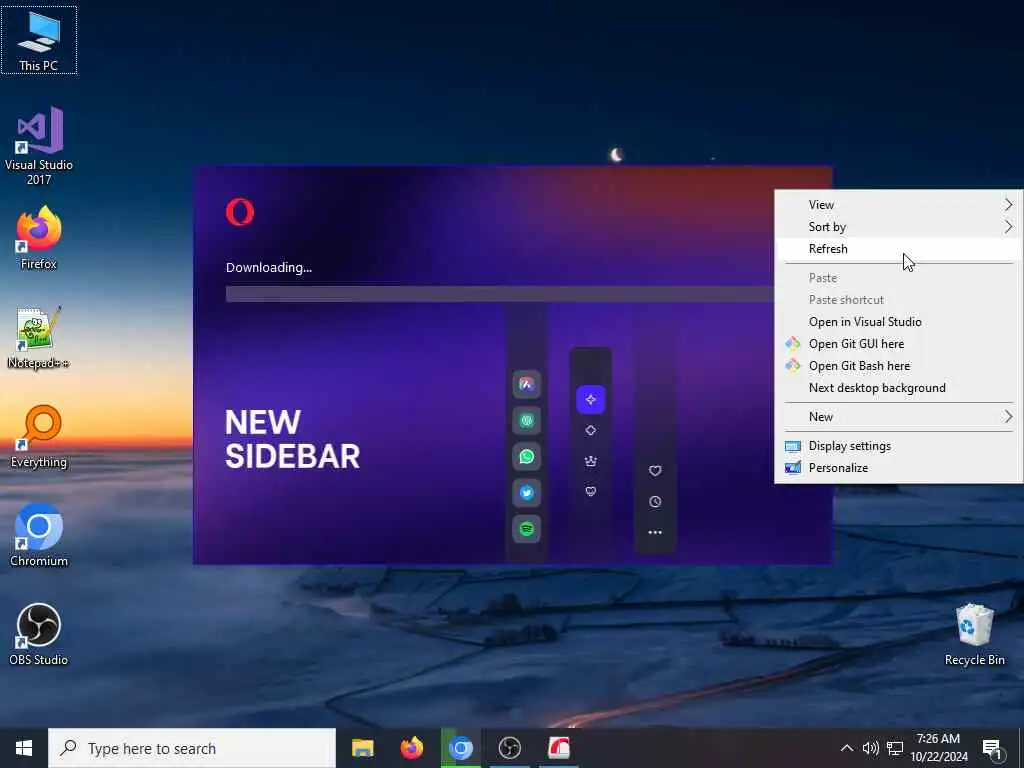Click the WhatsApp icon in Opera sidebar preview

(526, 456)
